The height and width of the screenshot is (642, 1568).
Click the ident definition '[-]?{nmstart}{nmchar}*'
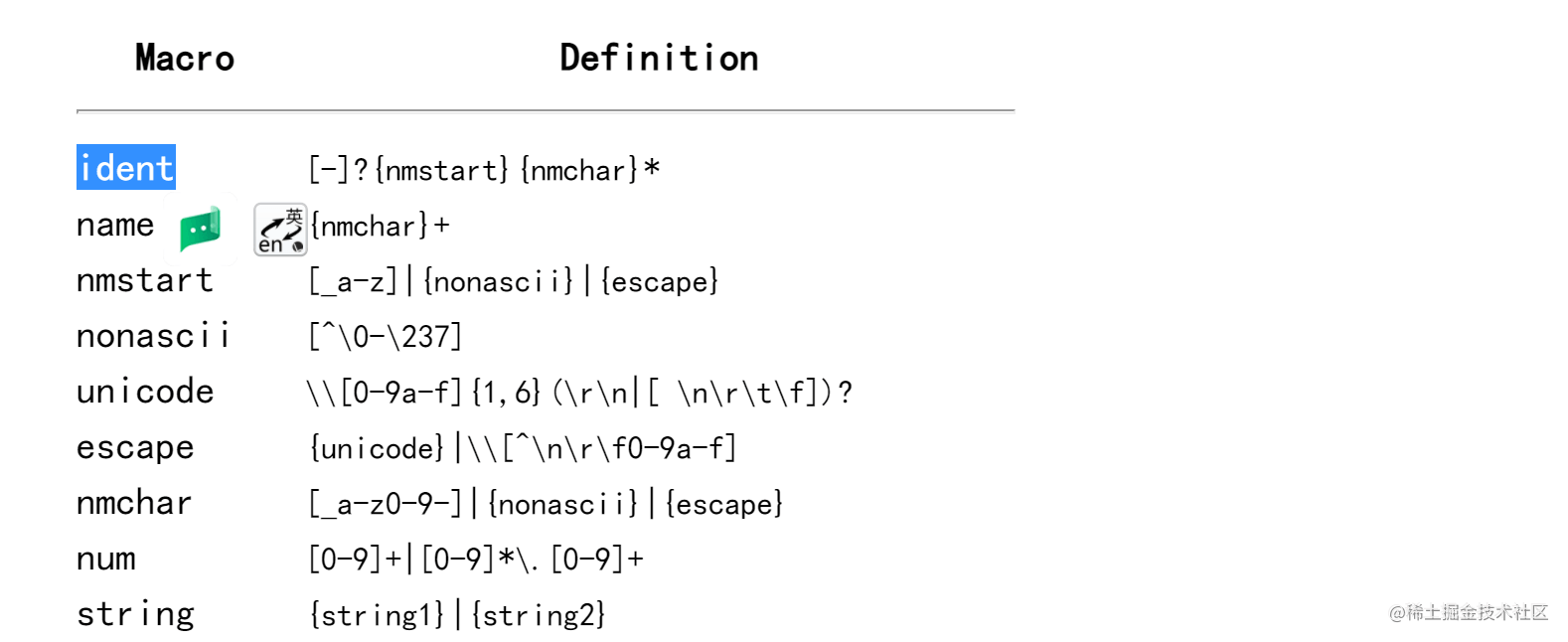tap(484, 170)
